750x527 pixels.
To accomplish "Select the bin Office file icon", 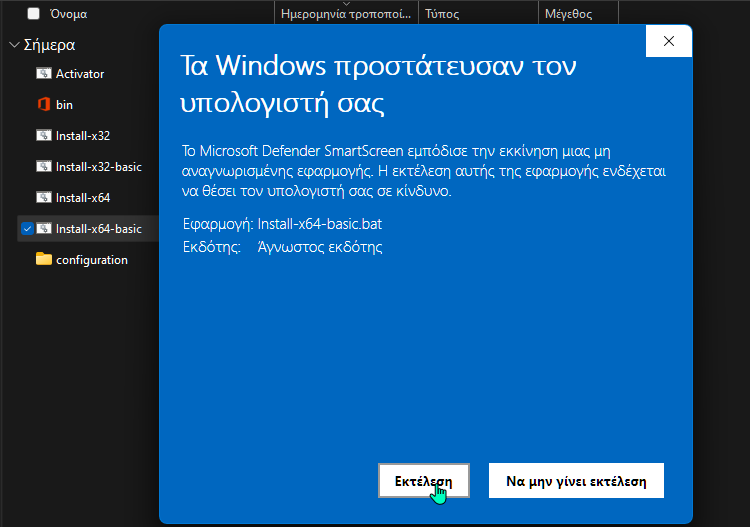I will (x=44, y=104).
